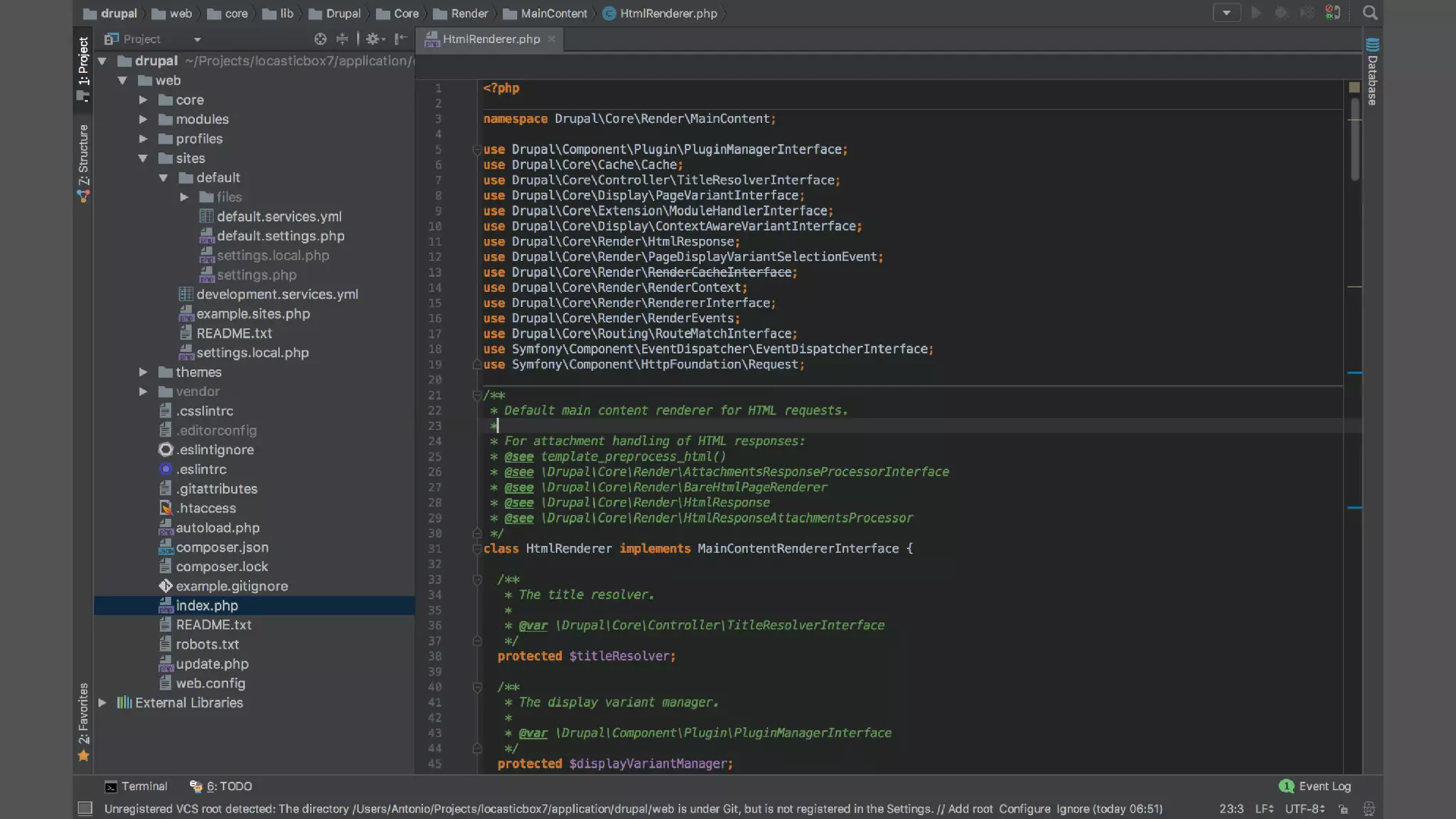This screenshot has width=1456, height=819.
Task: Open the Terminal tool window tab
Action: tap(136, 786)
